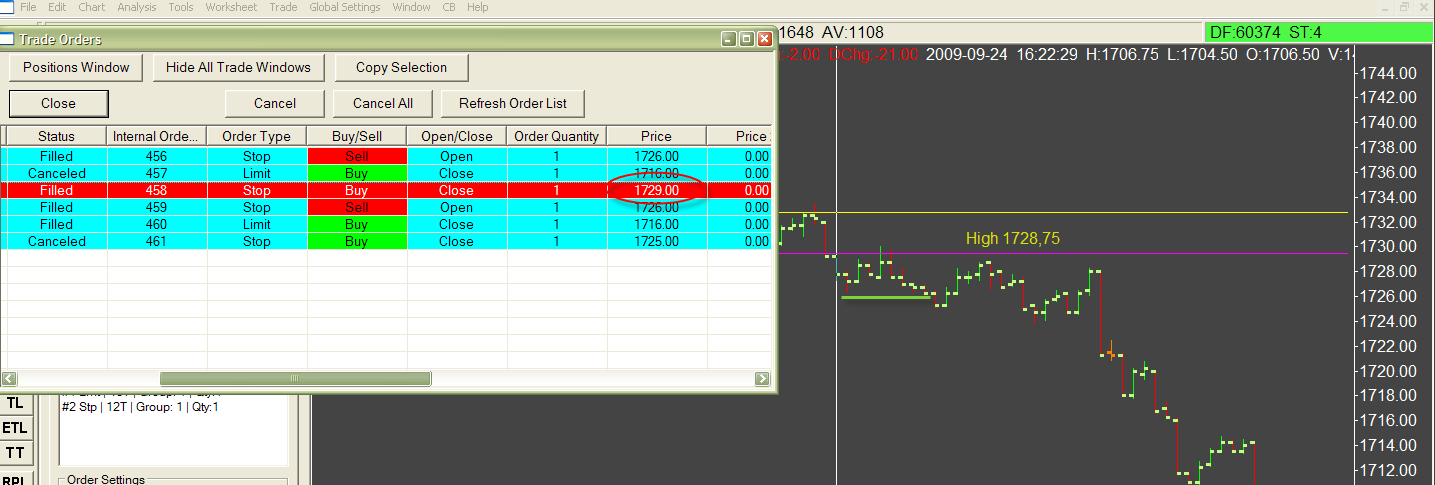Select order 461 ID cell
The height and width of the screenshot is (485, 1435).
pos(156,241)
